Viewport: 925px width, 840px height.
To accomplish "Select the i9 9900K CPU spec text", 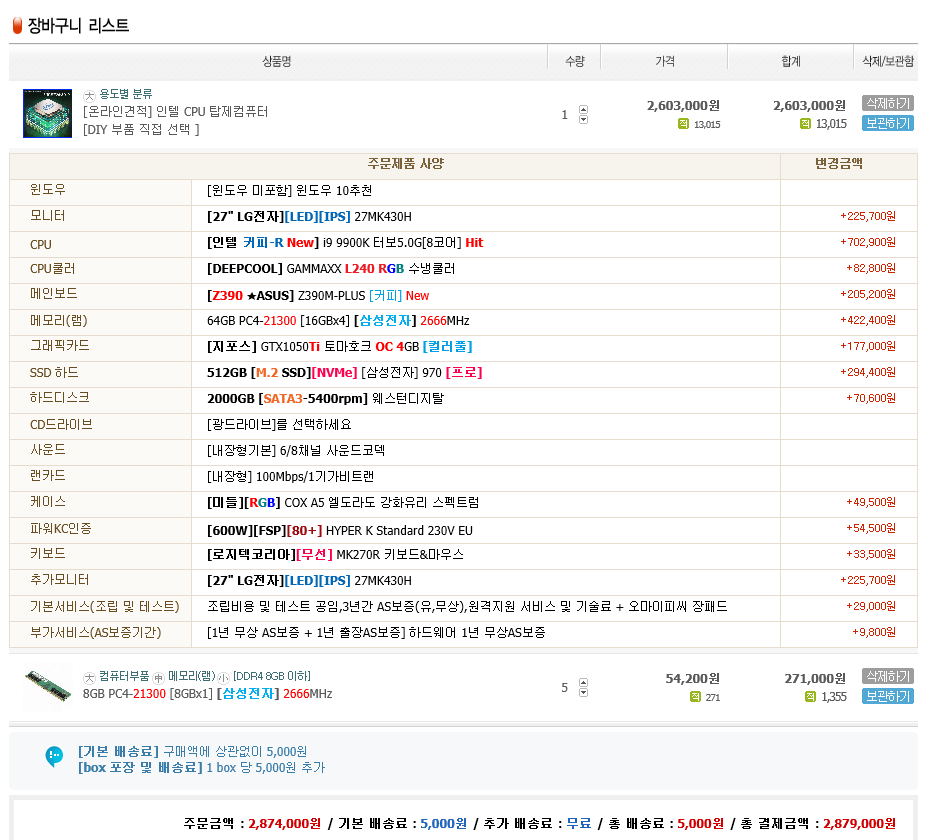I will 345,242.
